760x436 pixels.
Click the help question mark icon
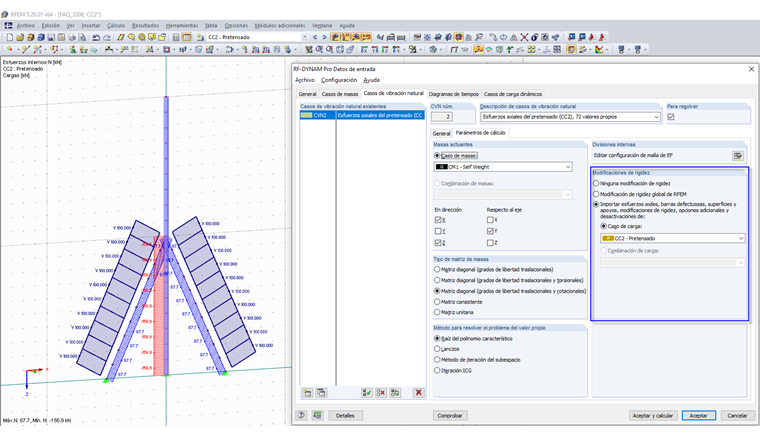point(301,415)
